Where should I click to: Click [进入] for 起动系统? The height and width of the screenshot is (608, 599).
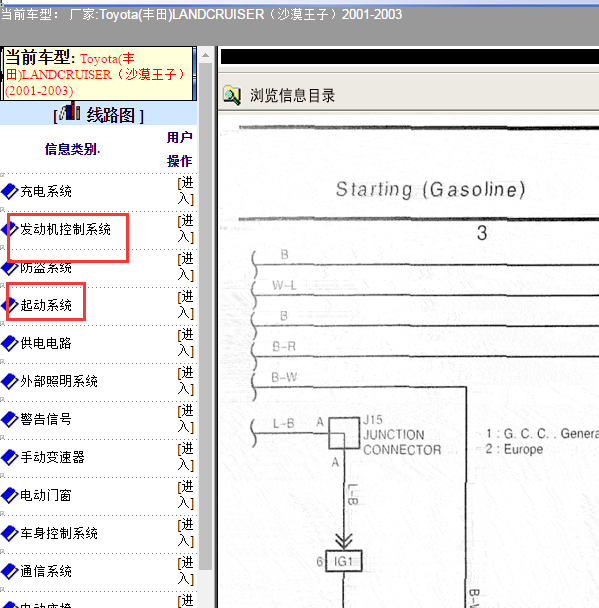(x=186, y=305)
